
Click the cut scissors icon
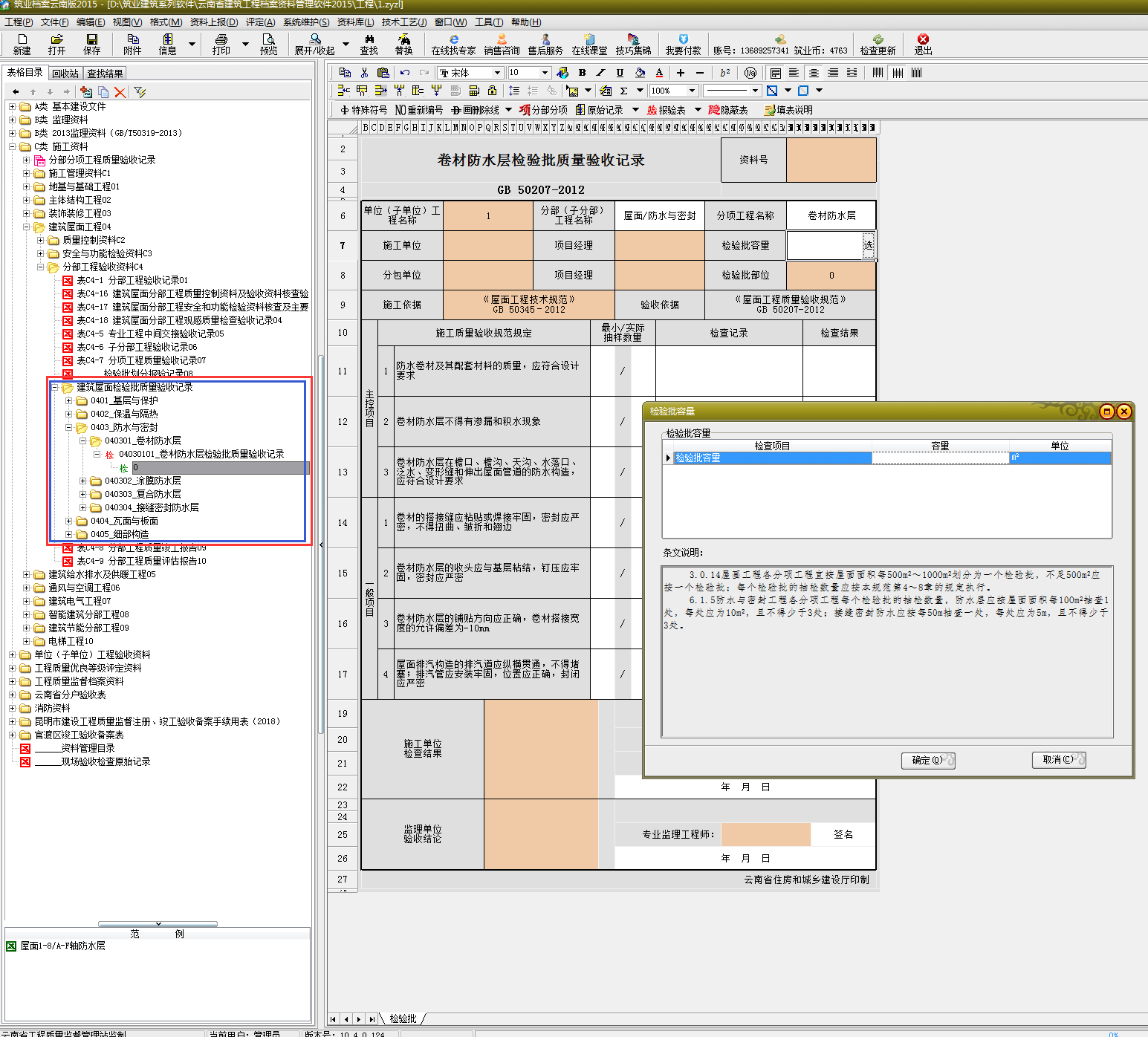coord(364,73)
